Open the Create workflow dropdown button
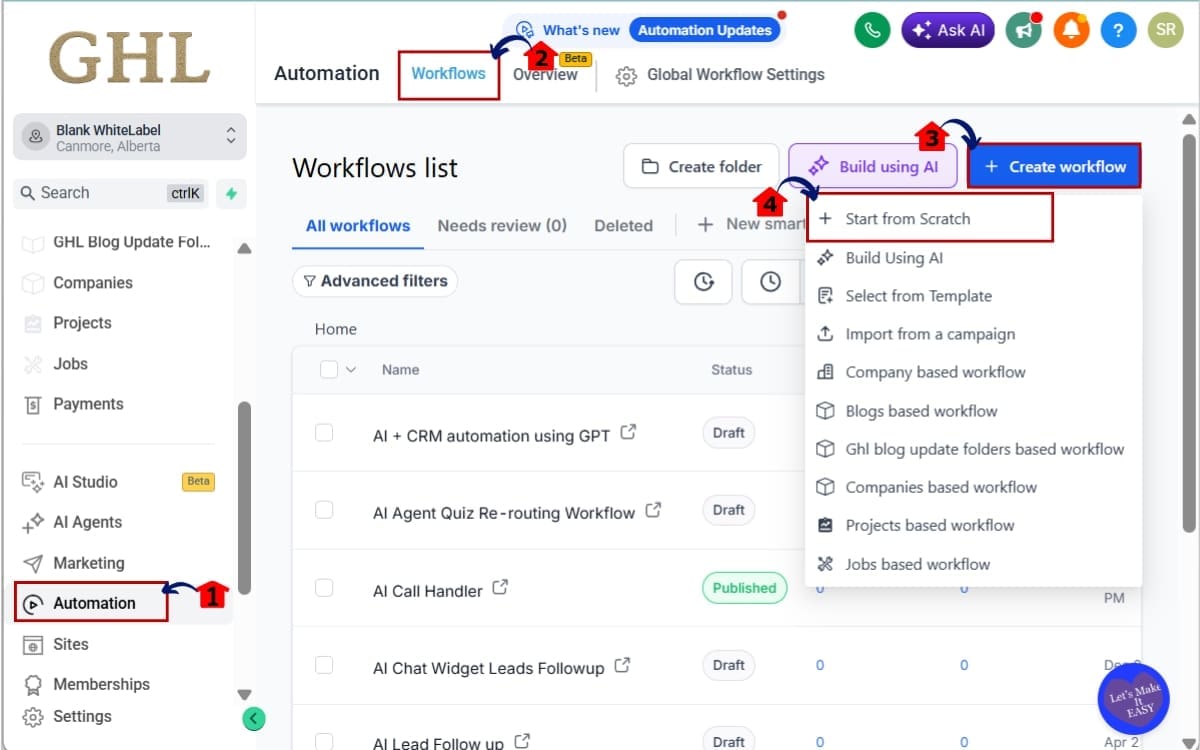 1054,166
